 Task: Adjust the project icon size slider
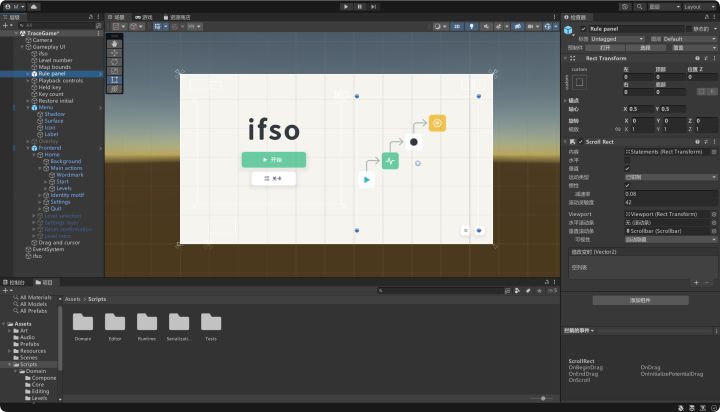coord(543,398)
